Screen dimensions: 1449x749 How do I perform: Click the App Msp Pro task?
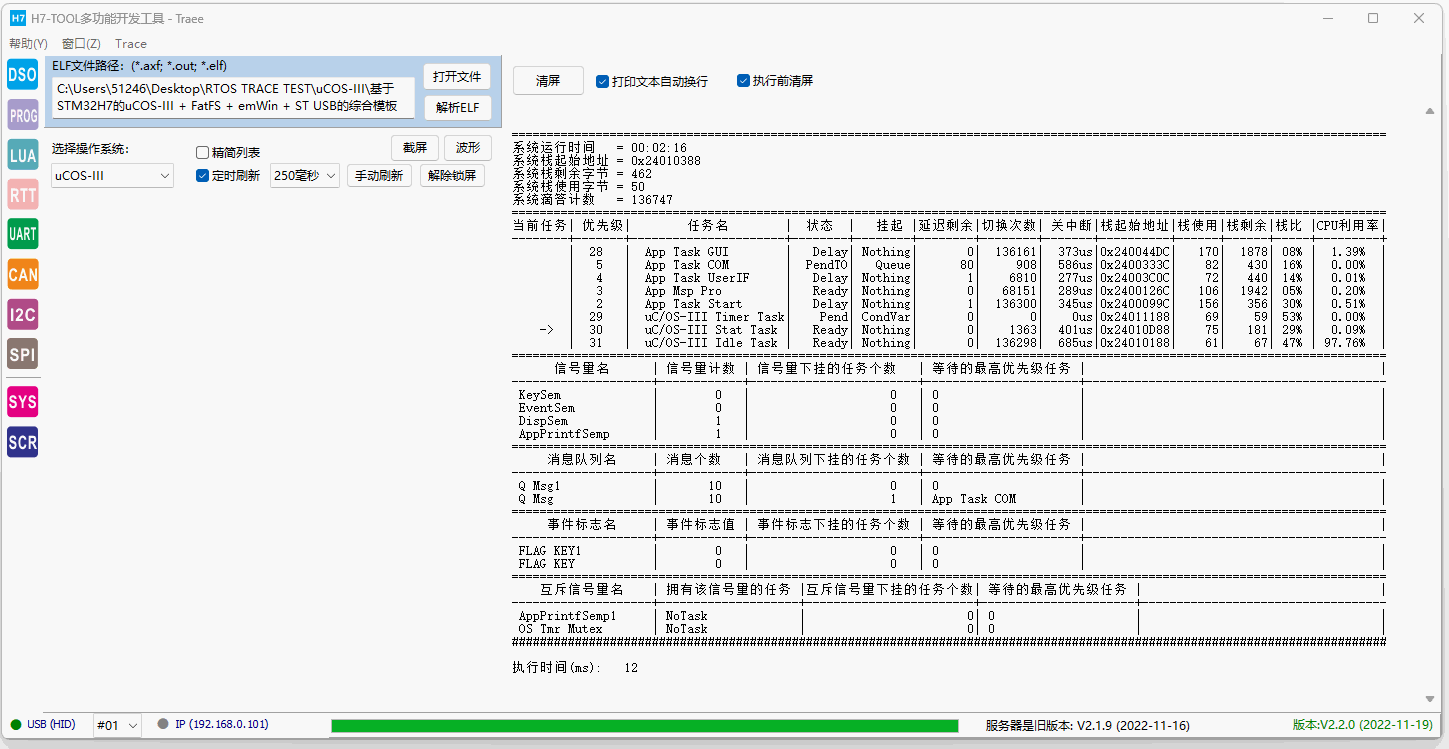click(x=683, y=291)
